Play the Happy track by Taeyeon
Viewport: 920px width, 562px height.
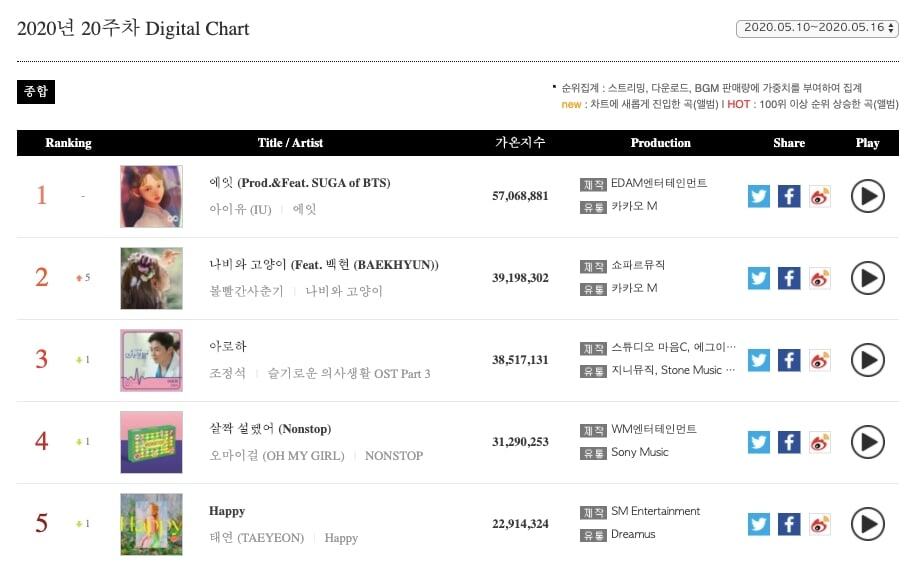point(867,523)
